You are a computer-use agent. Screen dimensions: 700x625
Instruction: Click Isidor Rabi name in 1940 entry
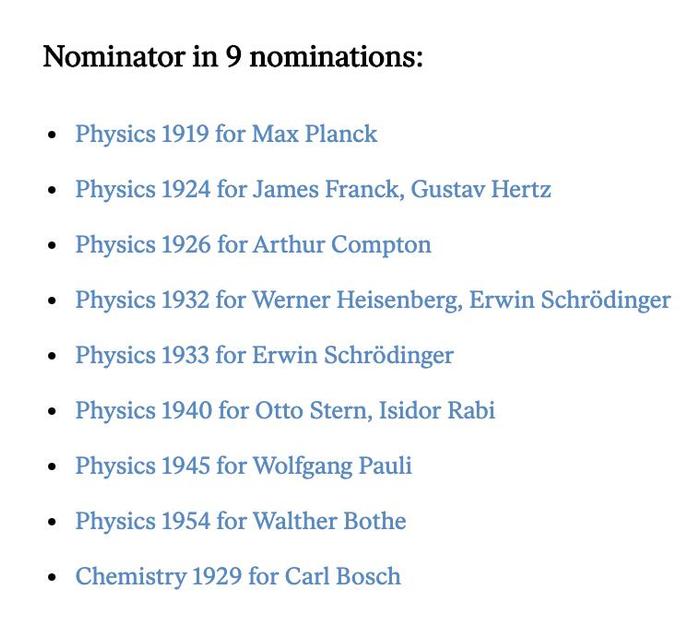[437, 411]
